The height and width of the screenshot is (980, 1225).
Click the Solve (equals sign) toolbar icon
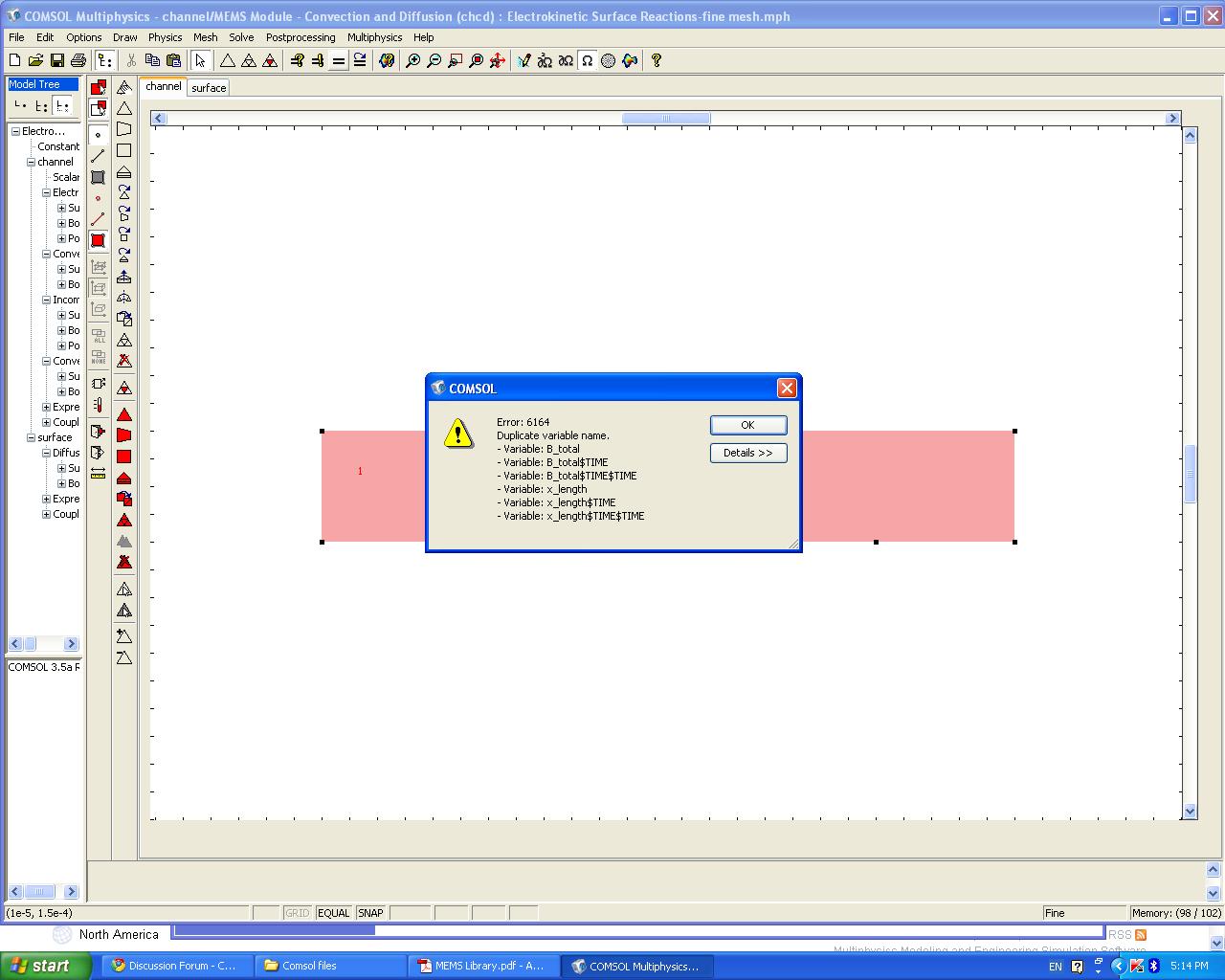[338, 60]
